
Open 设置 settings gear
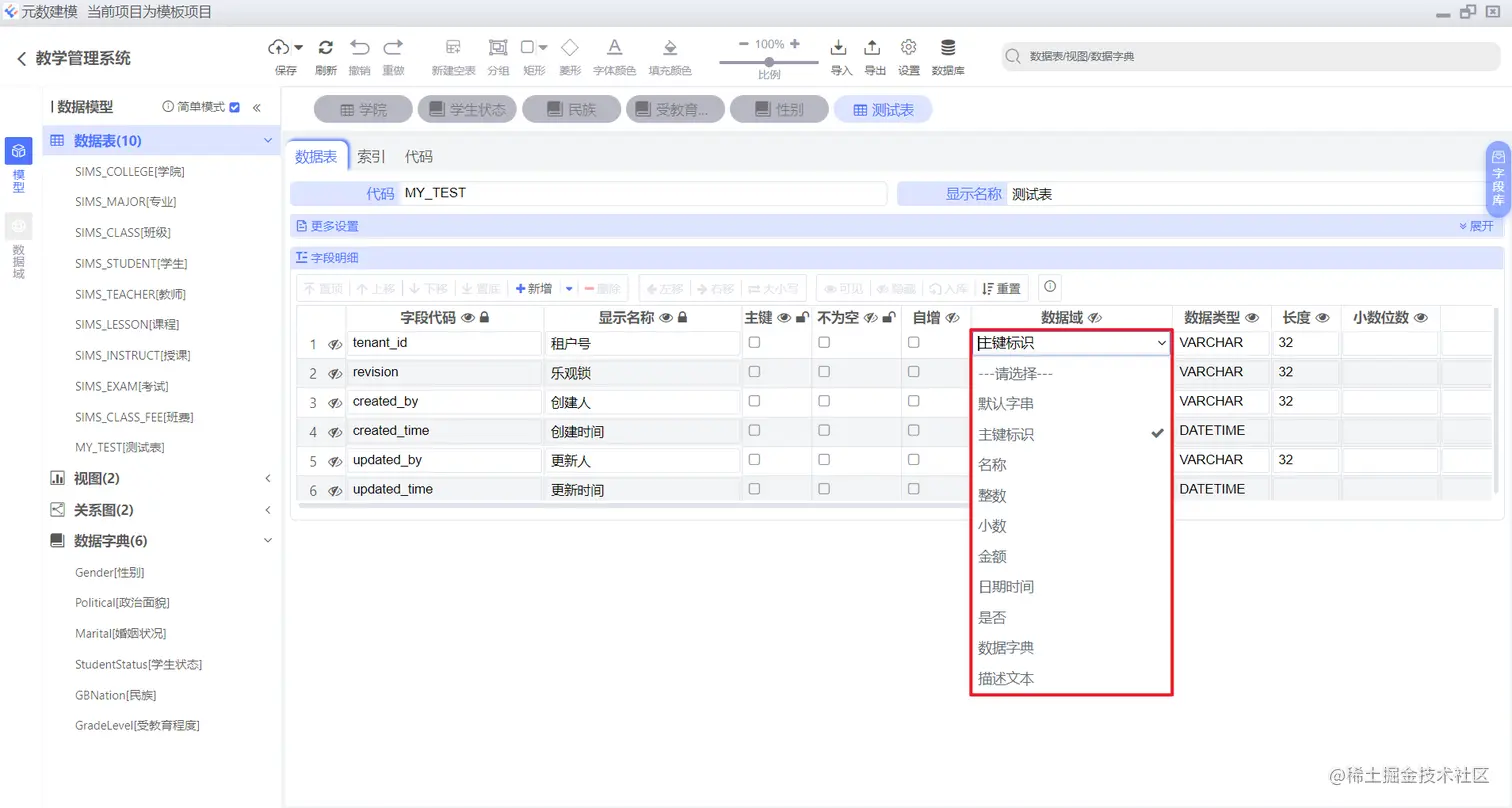click(x=908, y=47)
